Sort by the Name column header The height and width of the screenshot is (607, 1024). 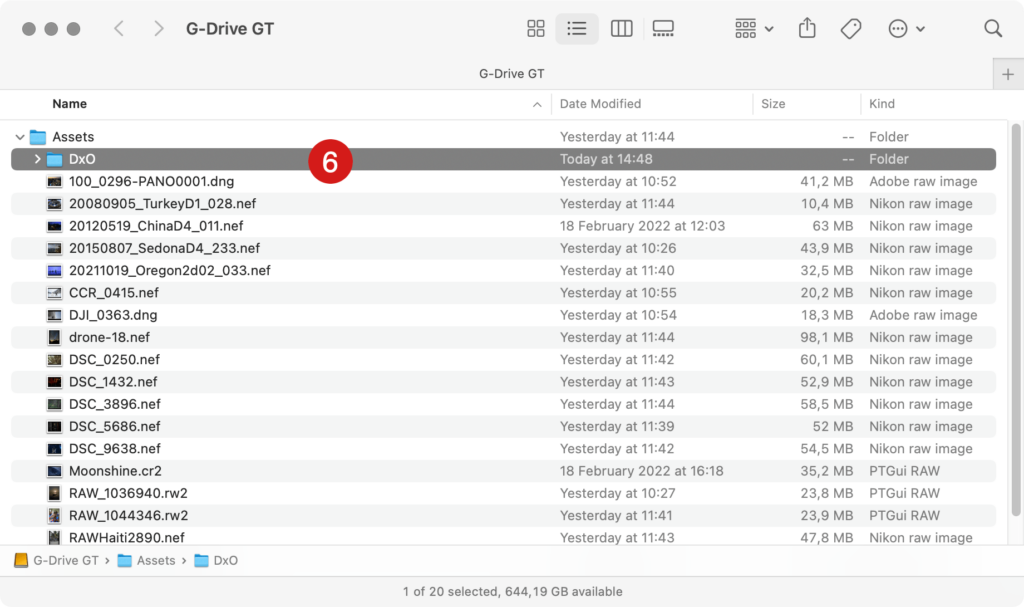(x=69, y=104)
